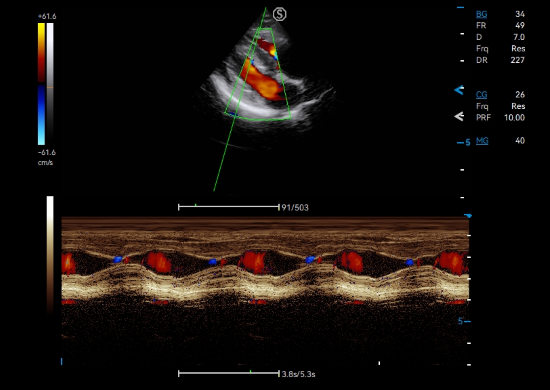The height and width of the screenshot is (390, 550).
Task: Click the orange baseline marker on color scale
Action: tap(50, 87)
